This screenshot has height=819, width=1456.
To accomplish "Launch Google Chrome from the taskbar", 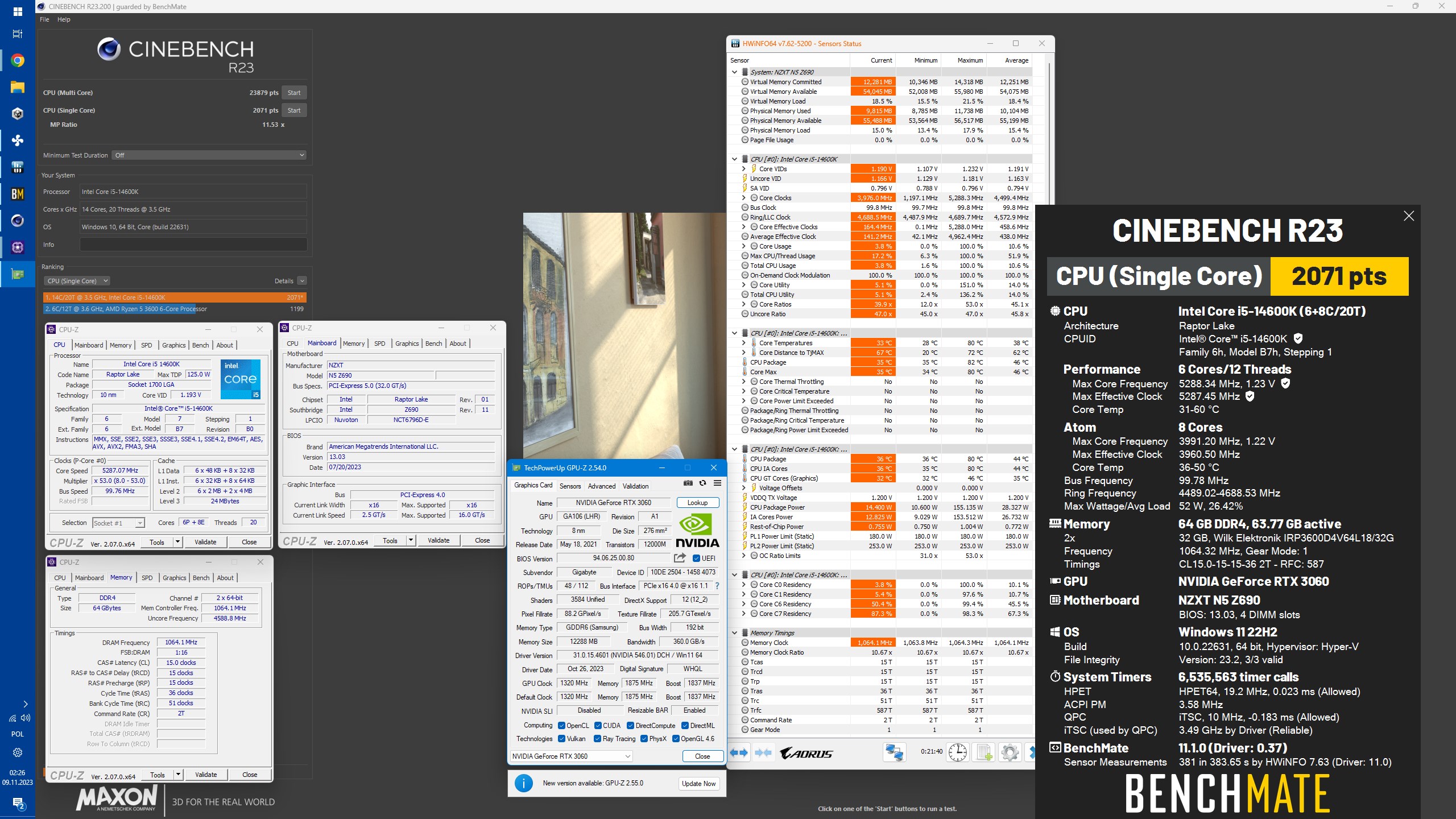I will coord(18,60).
